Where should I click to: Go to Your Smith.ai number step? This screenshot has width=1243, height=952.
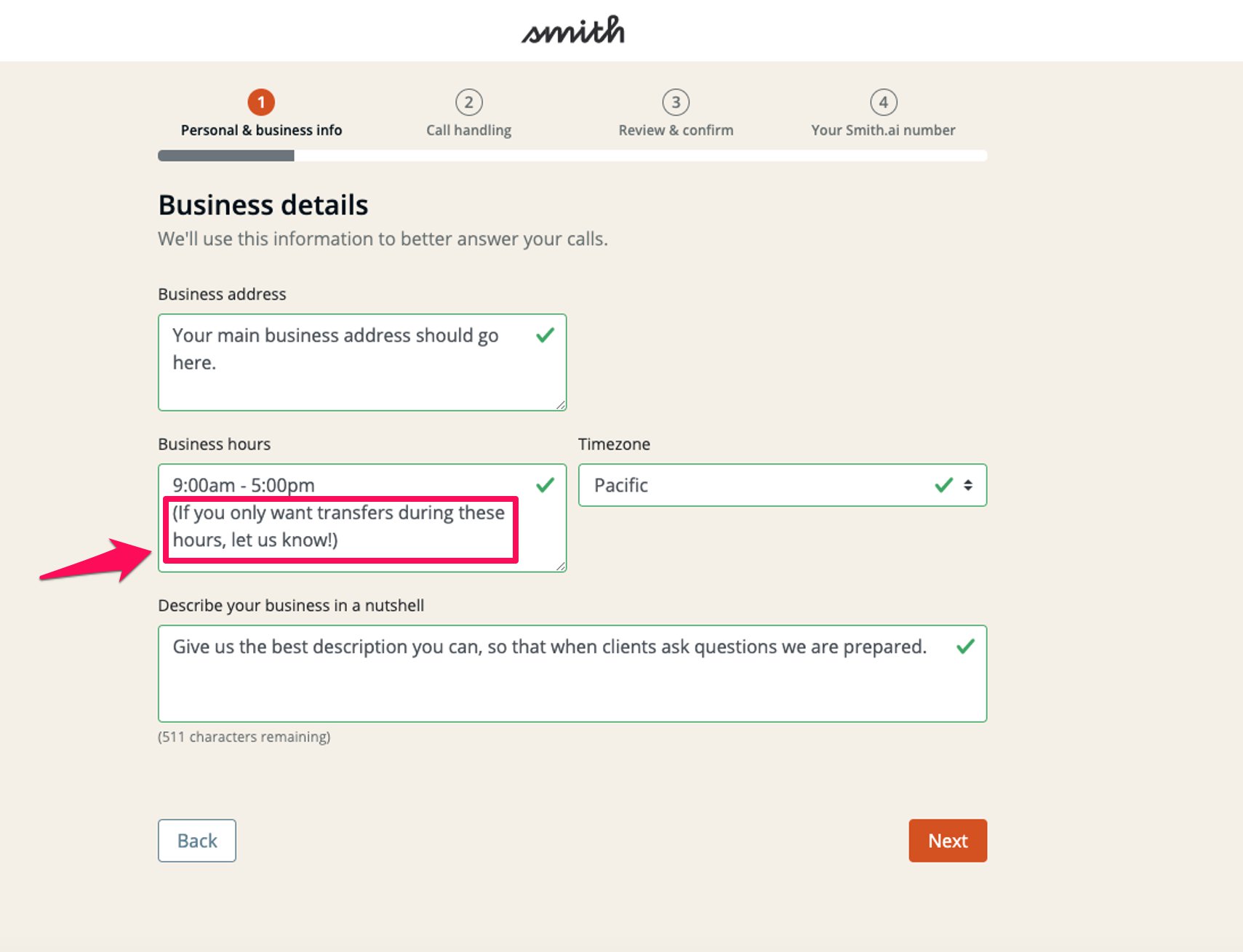[x=884, y=130]
